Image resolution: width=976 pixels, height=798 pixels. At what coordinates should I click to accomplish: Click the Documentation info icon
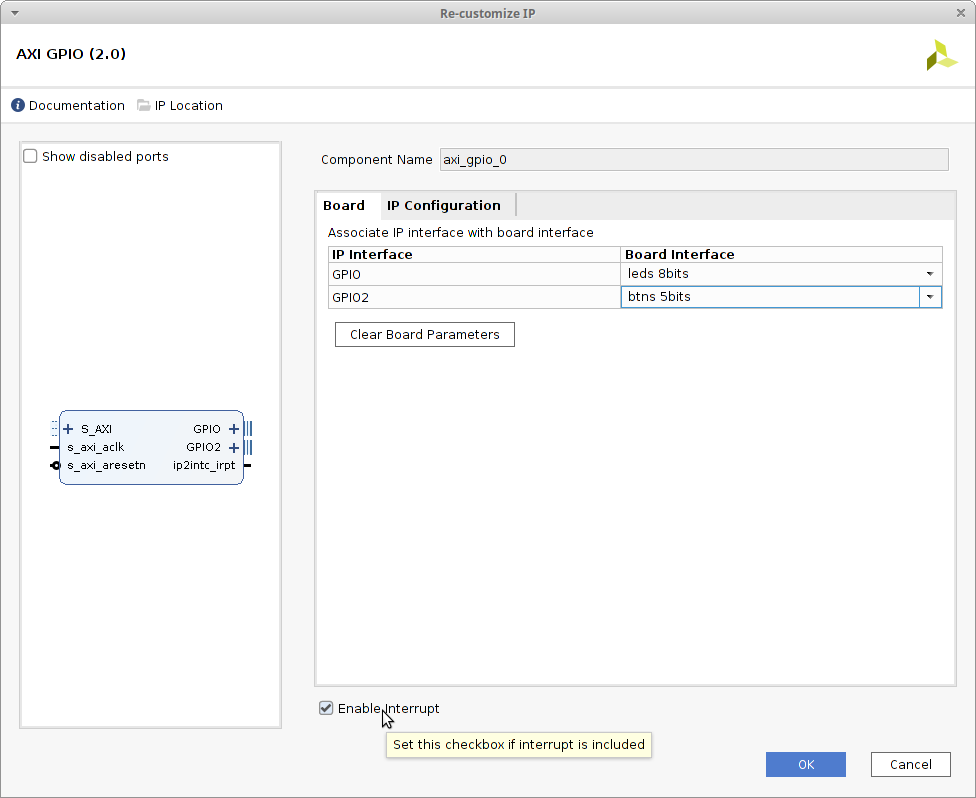[x=18, y=105]
